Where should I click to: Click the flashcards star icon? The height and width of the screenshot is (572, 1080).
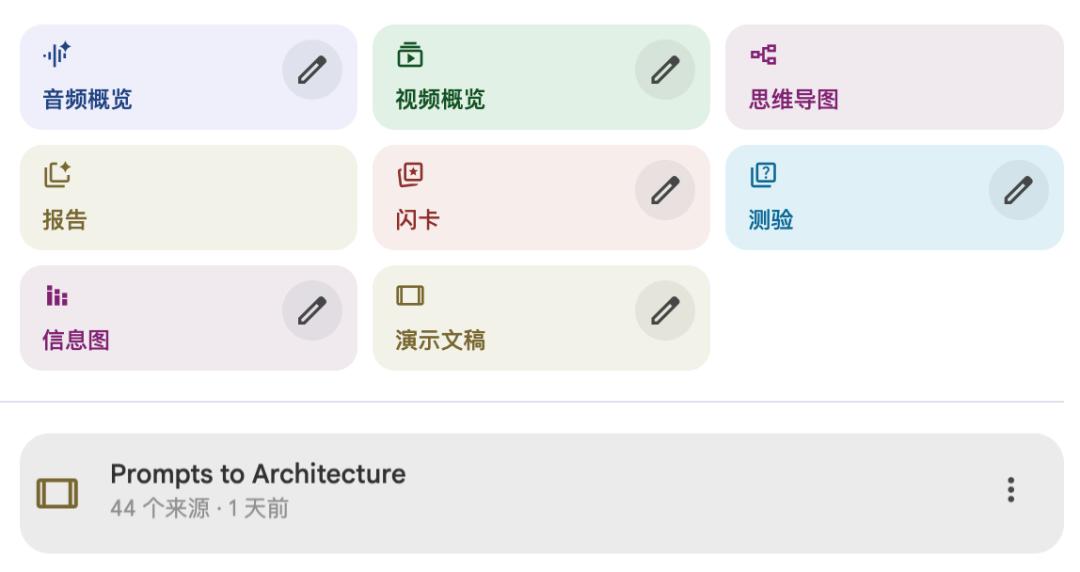point(410,175)
